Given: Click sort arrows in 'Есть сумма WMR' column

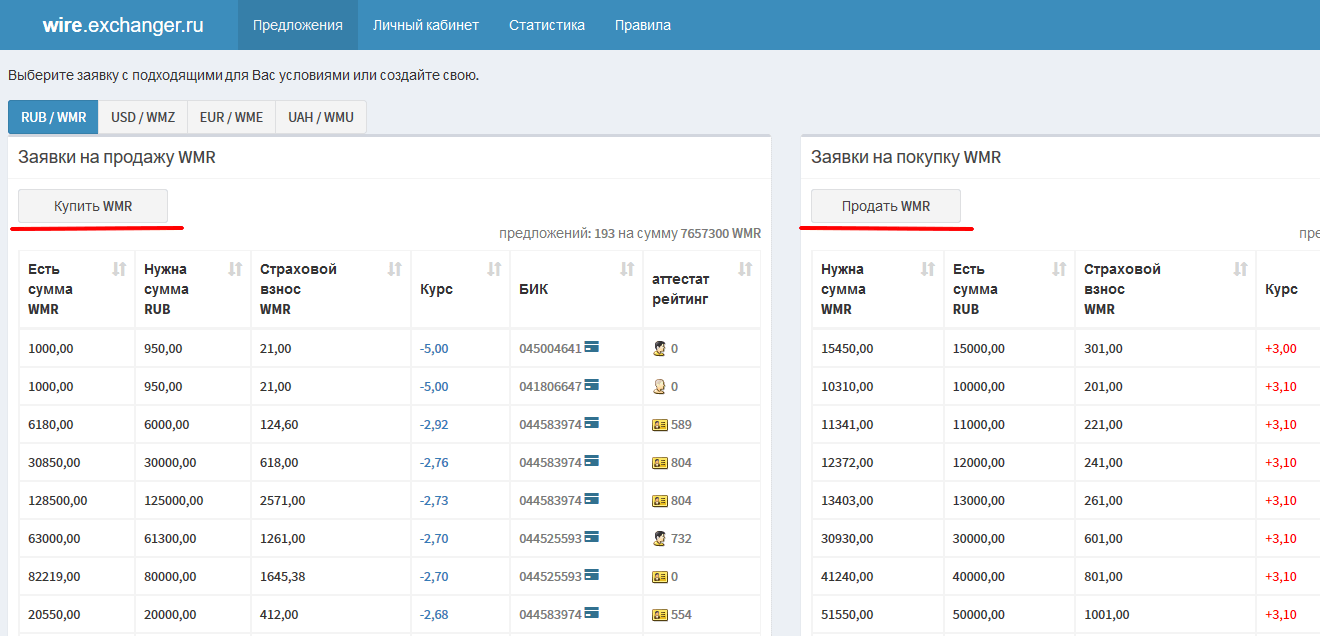Looking at the screenshot, I should (x=120, y=269).
